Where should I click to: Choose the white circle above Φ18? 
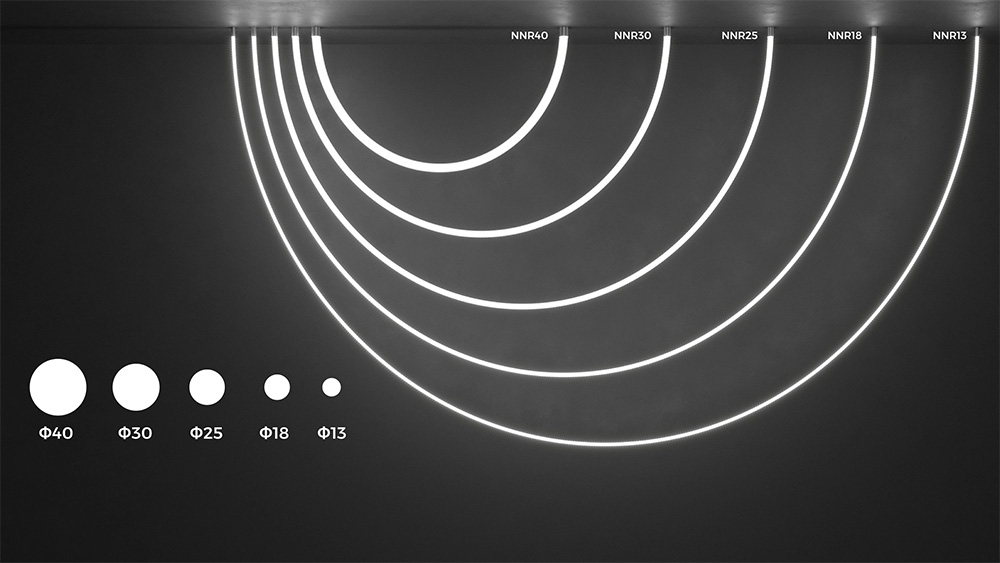[277, 387]
